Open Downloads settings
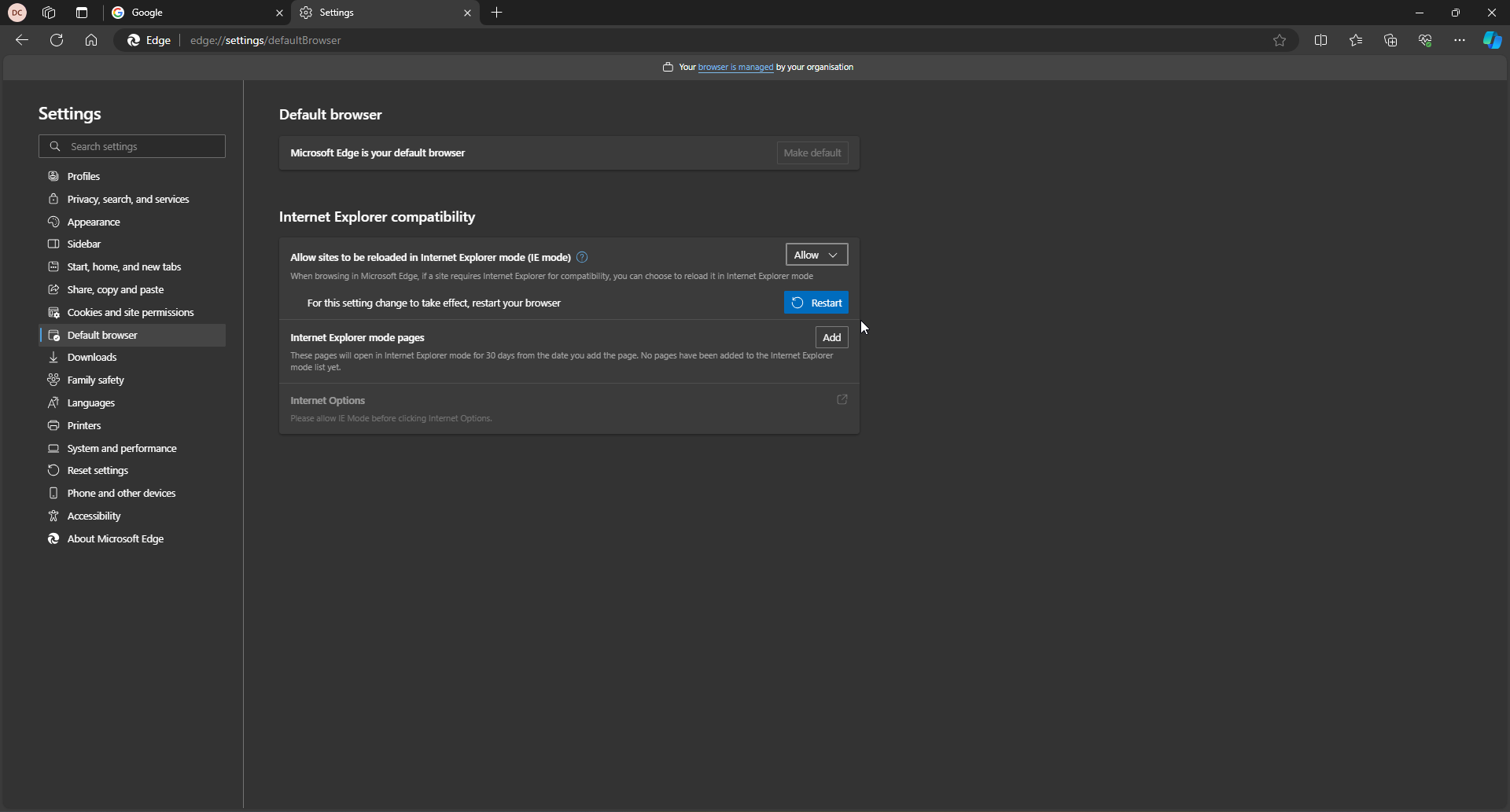The height and width of the screenshot is (812, 1510). (x=132, y=357)
